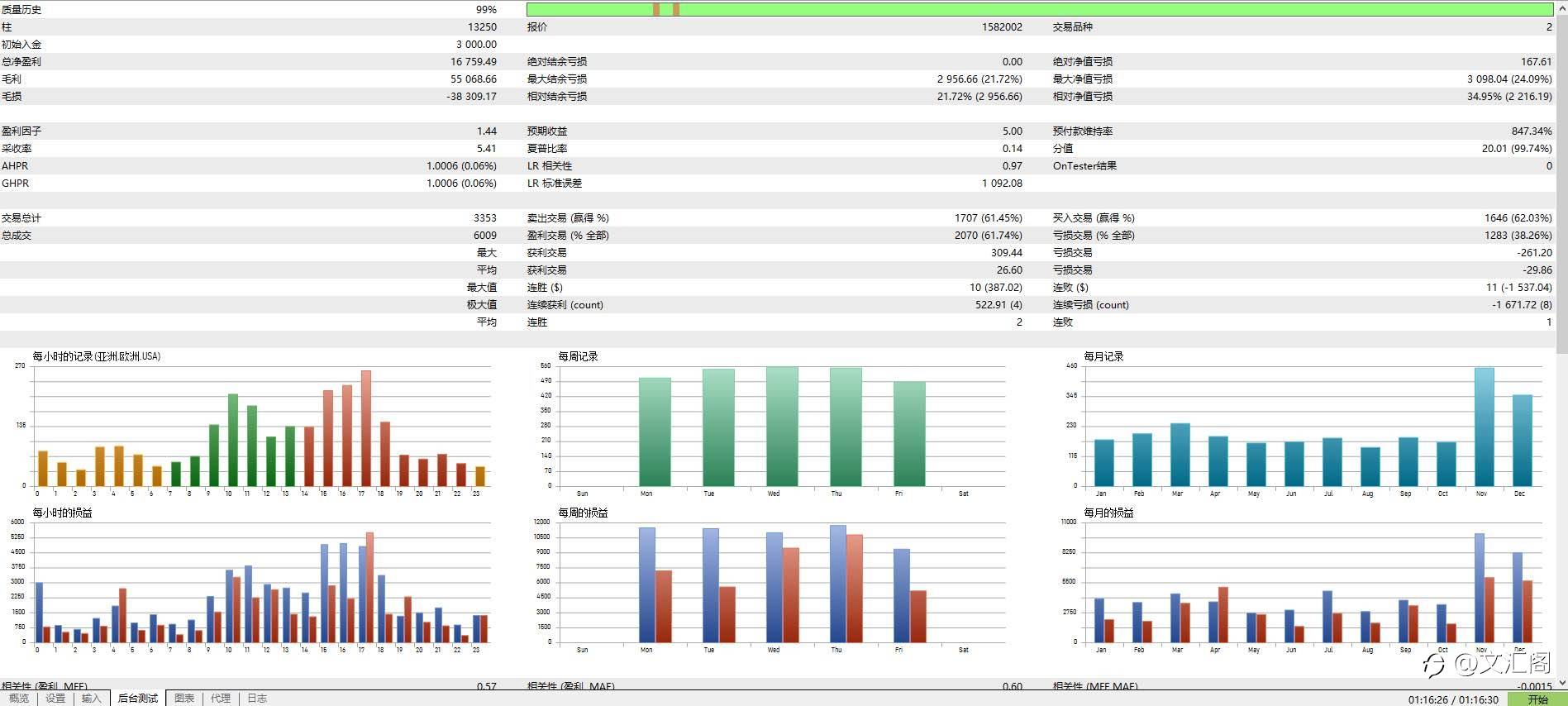Select the 毛损 value -38 309.17
1568x706 pixels.
point(472,97)
